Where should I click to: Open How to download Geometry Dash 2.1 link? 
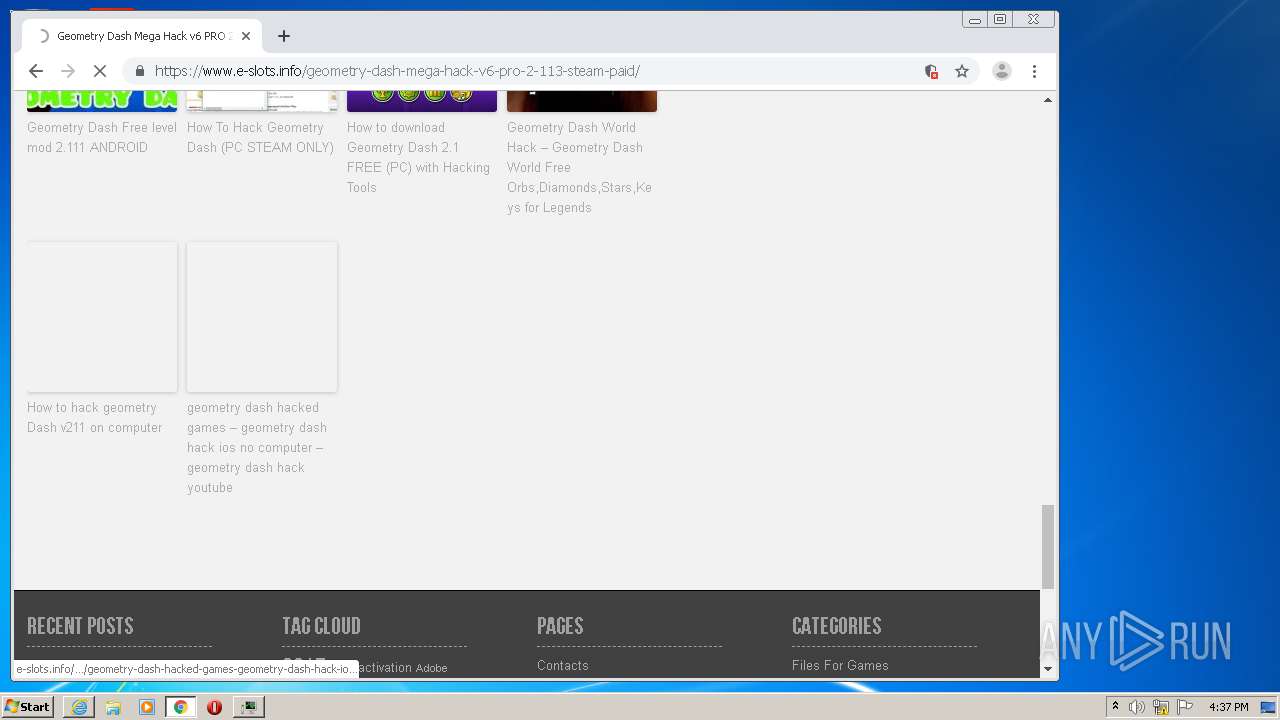[419, 157]
